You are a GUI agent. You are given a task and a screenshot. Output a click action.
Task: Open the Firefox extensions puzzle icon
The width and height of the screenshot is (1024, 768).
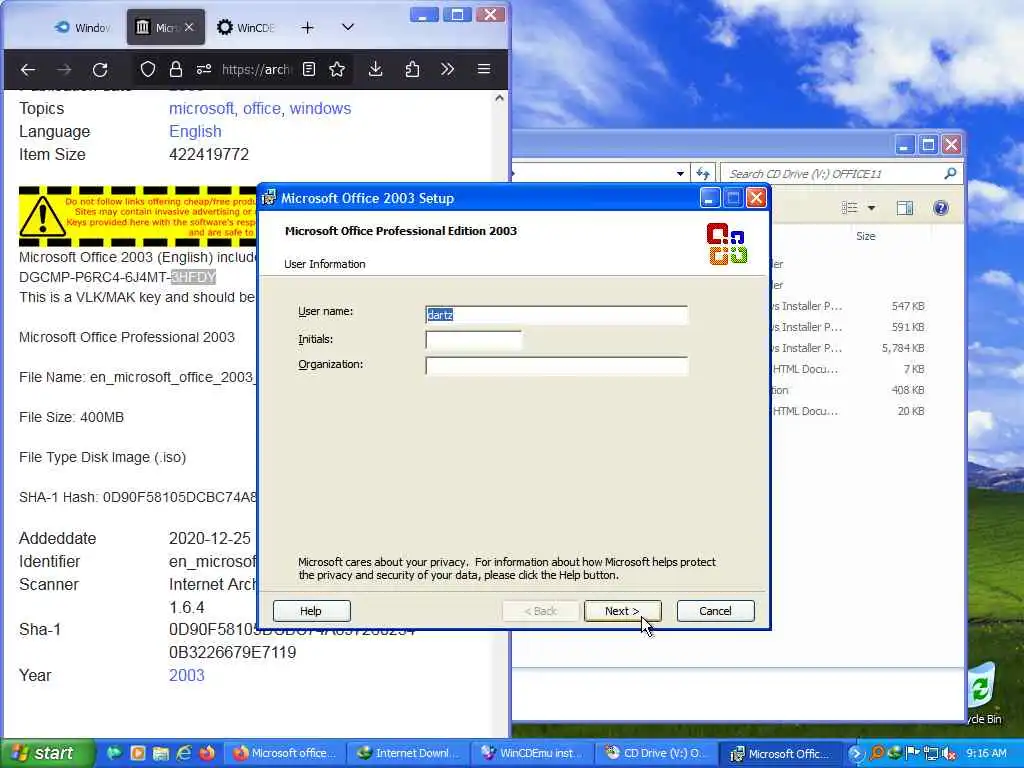click(412, 69)
